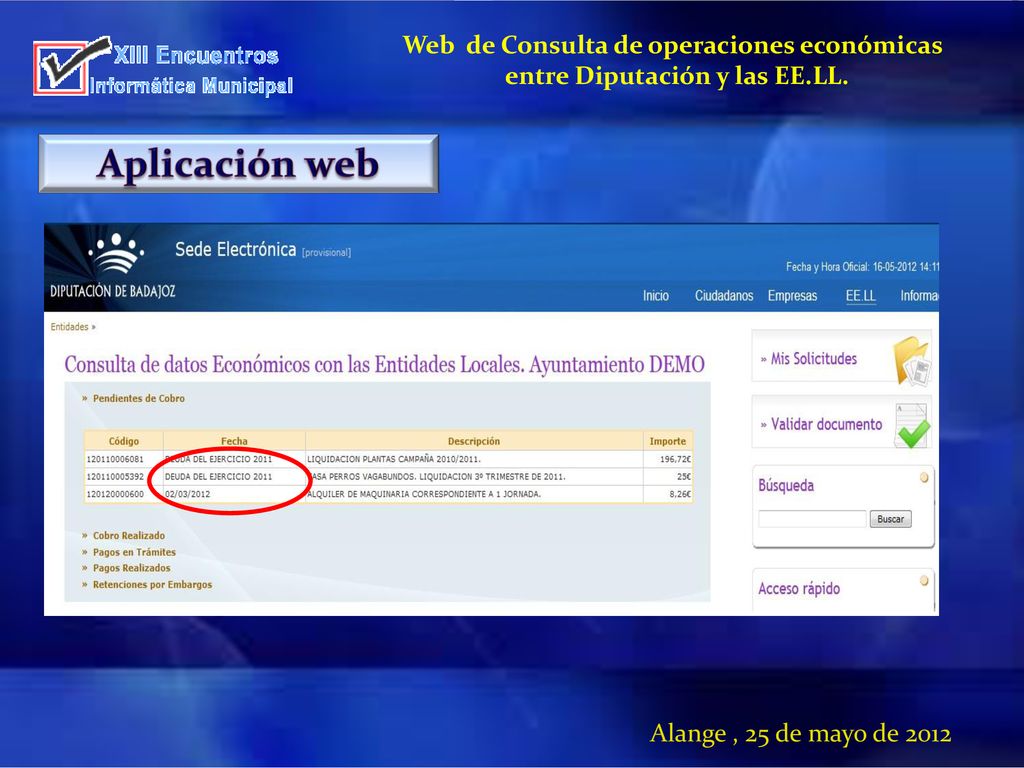Click the XIII Encuentros checkmark logo
The width and height of the screenshot is (1024, 768).
(71, 65)
